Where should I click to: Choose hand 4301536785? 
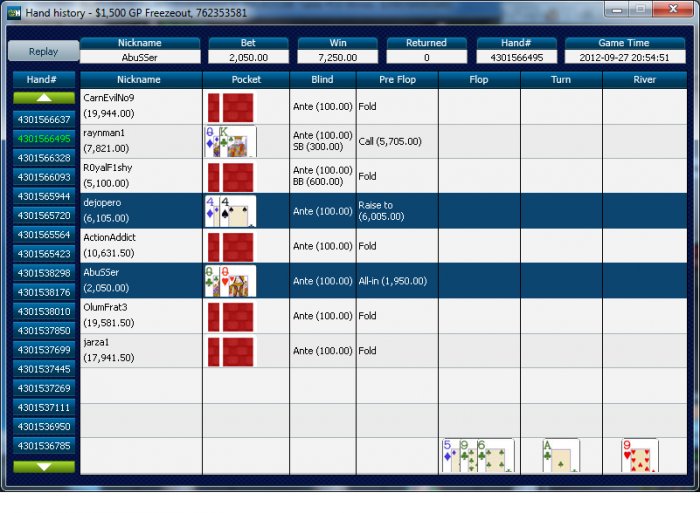(44, 446)
